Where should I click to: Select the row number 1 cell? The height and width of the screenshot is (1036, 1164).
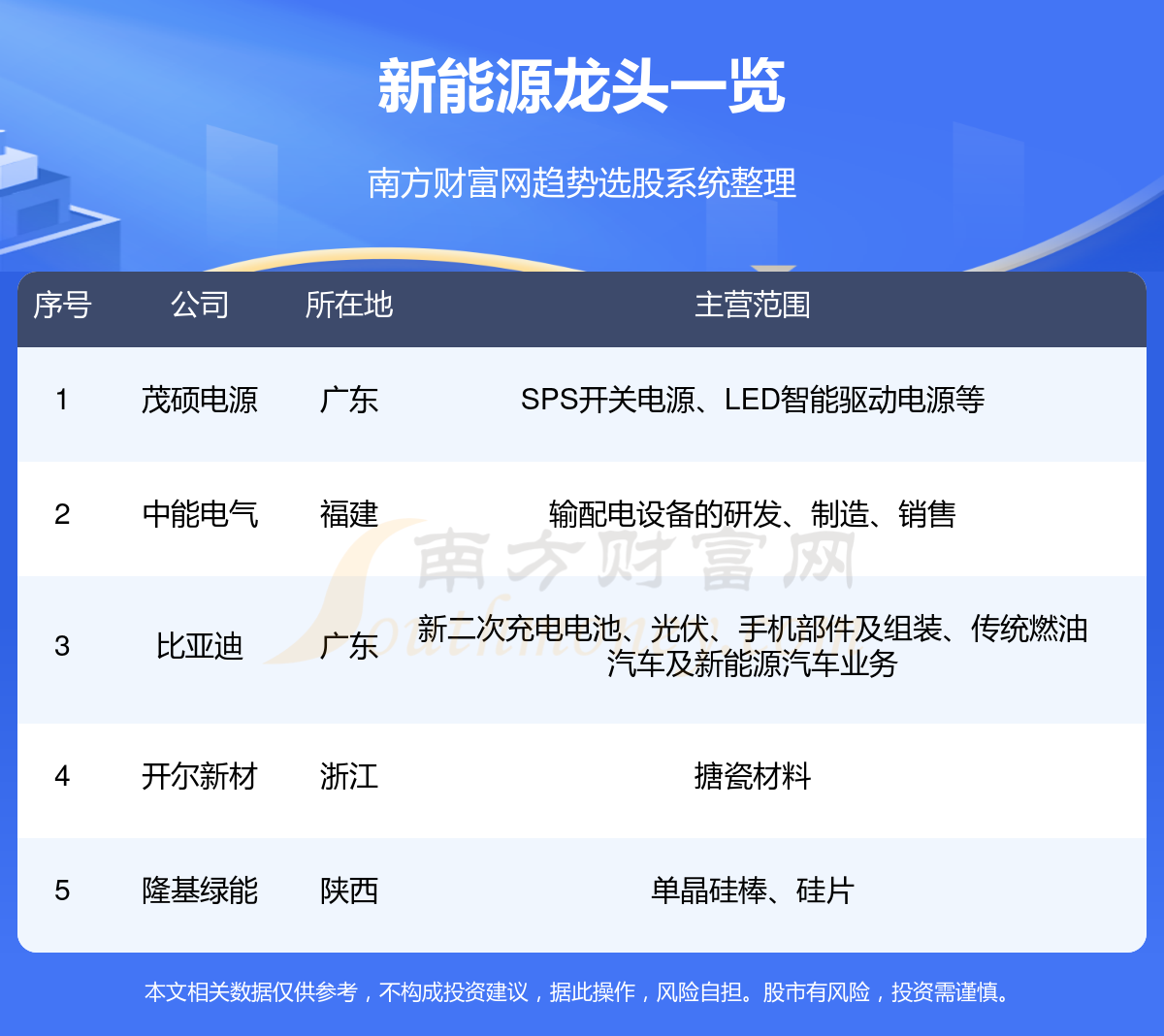point(62,399)
